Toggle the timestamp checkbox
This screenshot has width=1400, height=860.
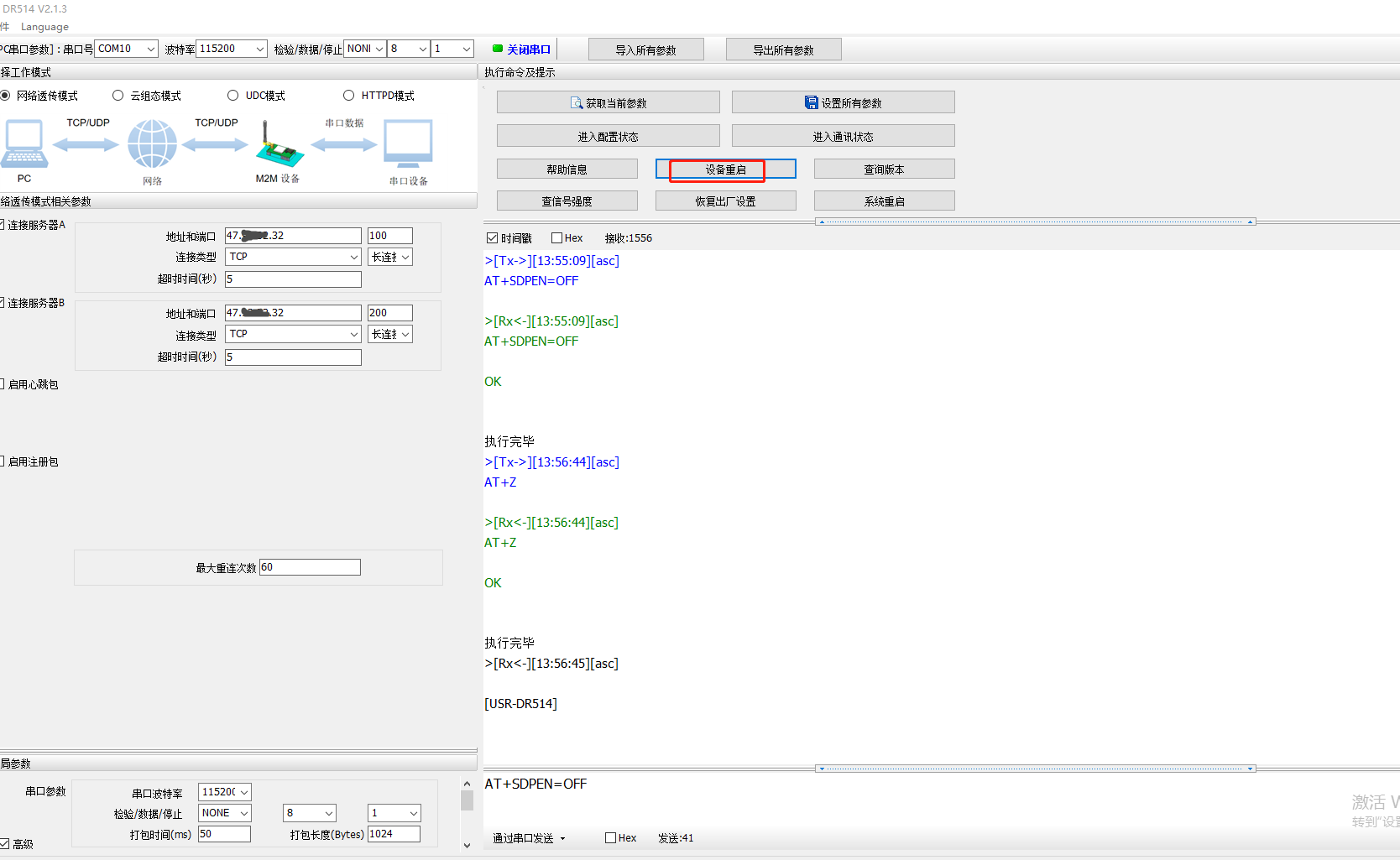point(493,238)
